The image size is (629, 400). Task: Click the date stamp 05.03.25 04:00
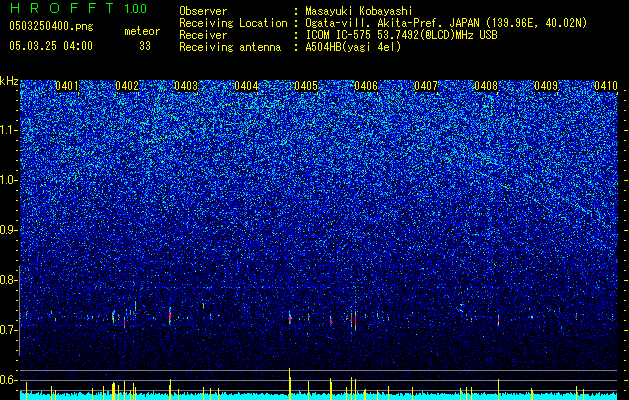click(x=51, y=46)
